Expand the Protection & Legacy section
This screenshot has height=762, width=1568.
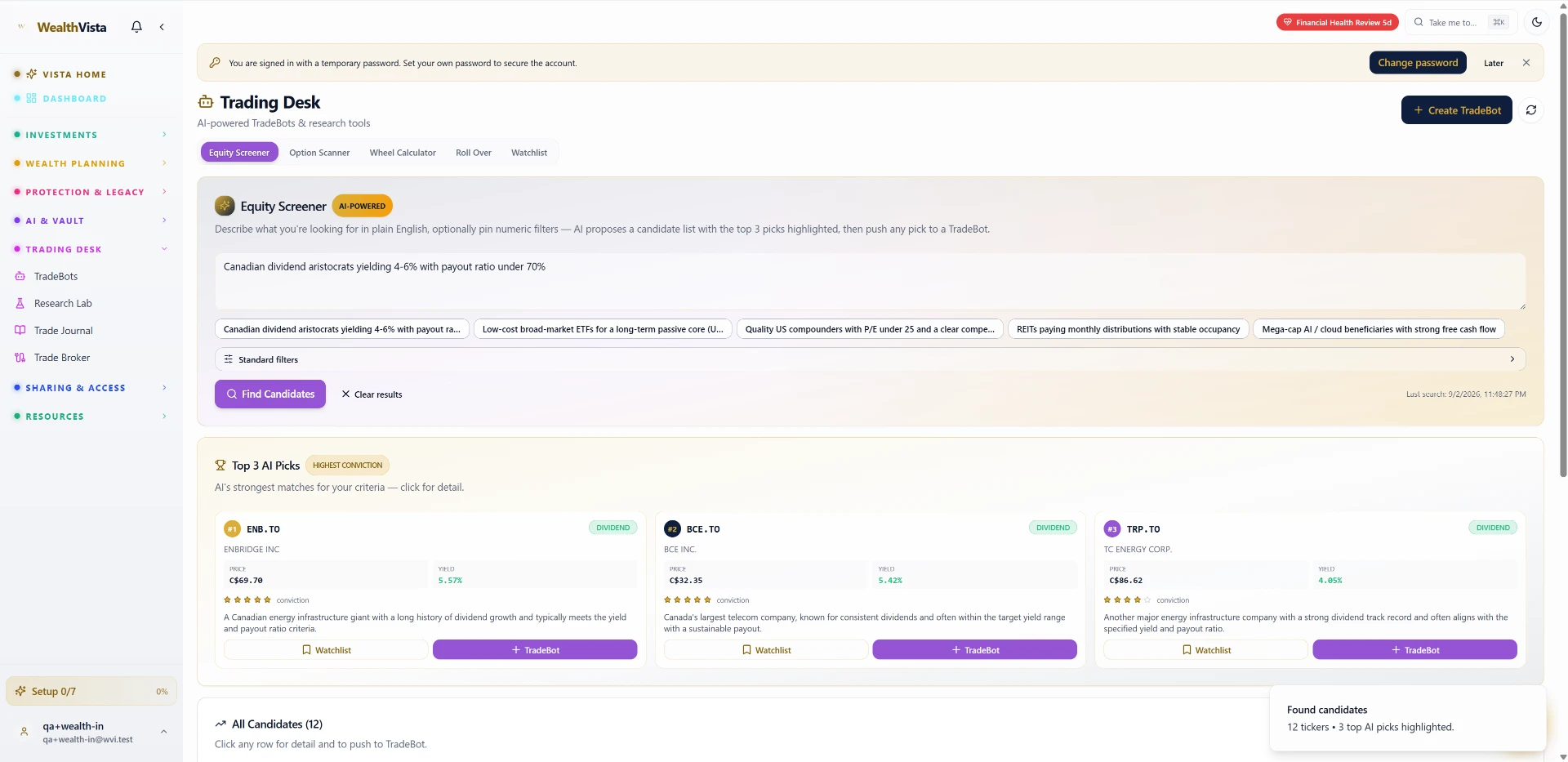click(91, 192)
